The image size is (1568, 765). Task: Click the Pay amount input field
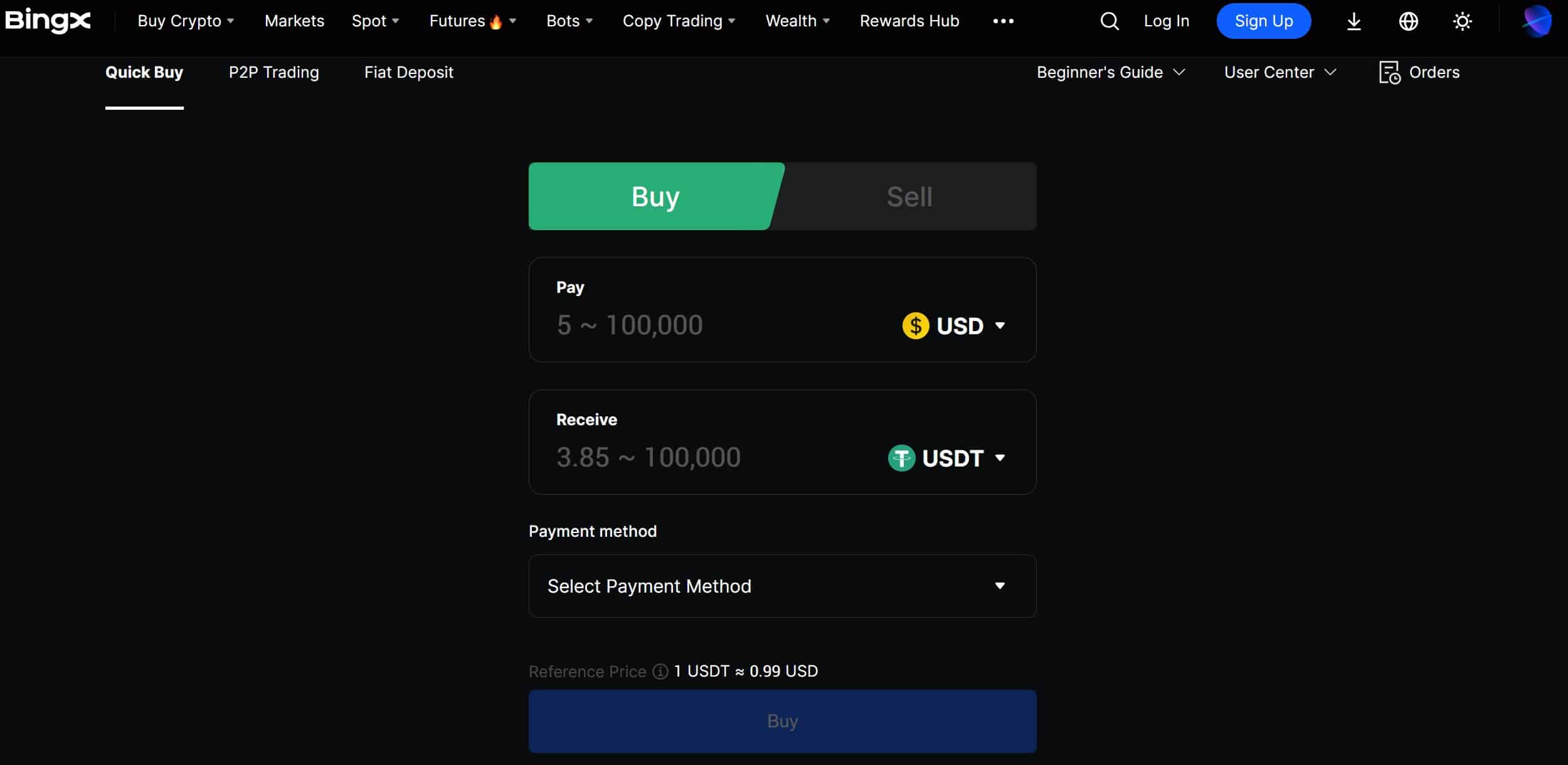point(721,325)
